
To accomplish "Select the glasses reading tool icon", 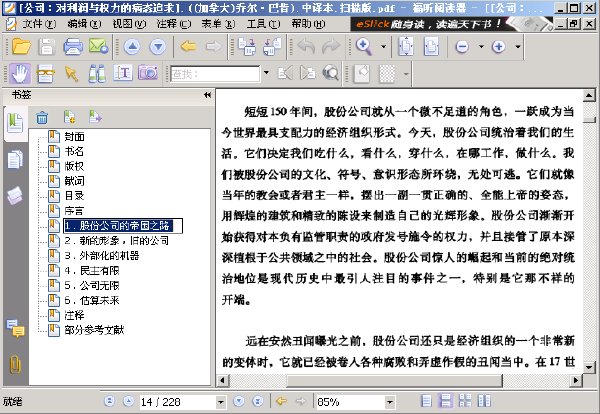I will [46, 73].
